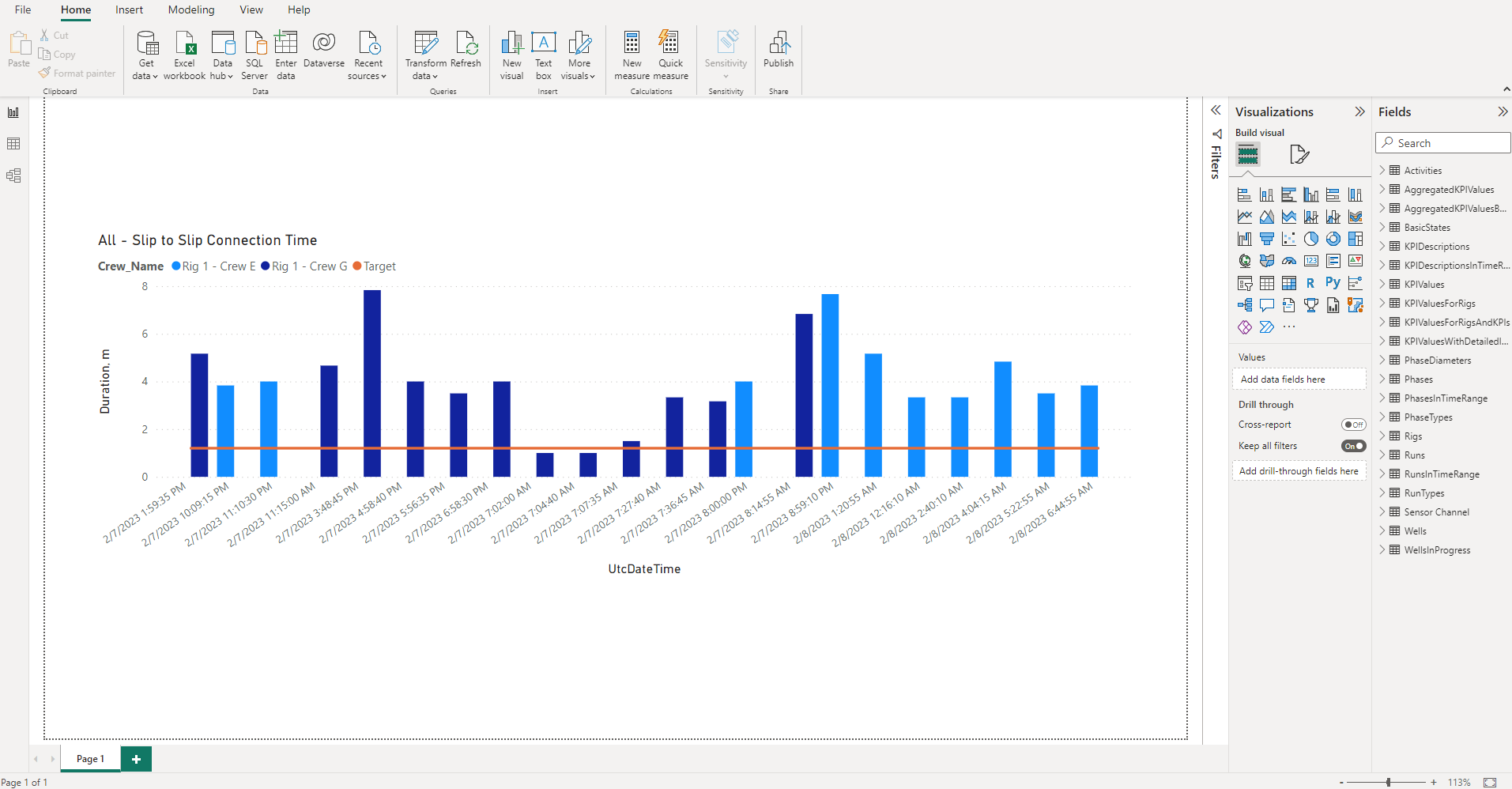
Task: Insert a Python visual
Action: point(1333,283)
